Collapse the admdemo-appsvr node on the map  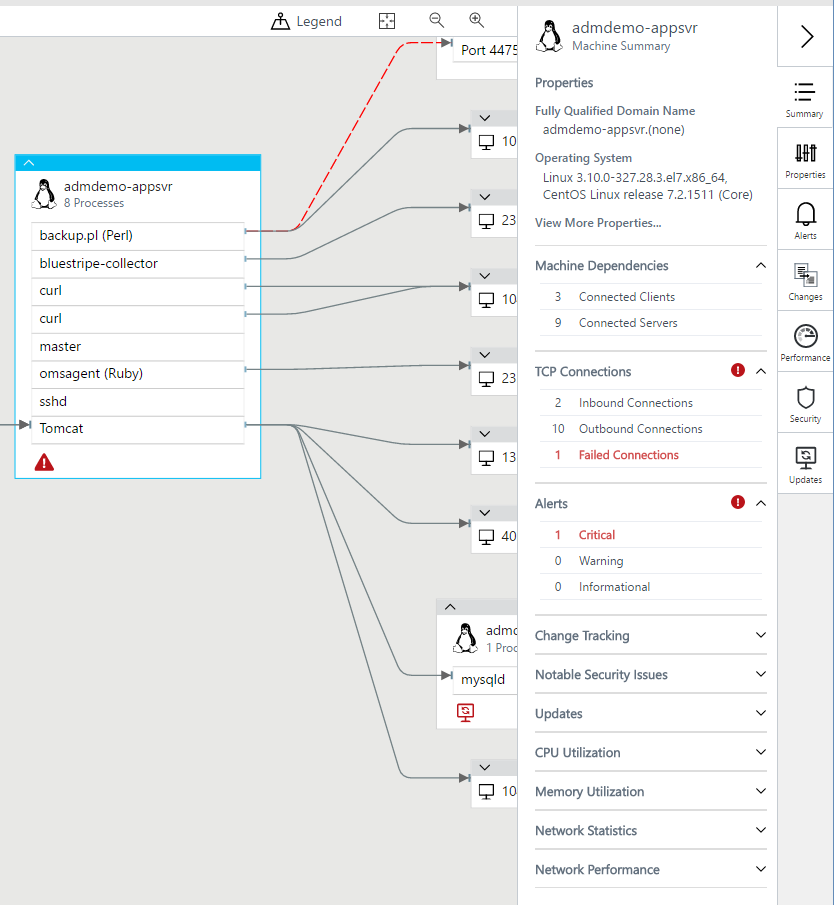coord(28,162)
